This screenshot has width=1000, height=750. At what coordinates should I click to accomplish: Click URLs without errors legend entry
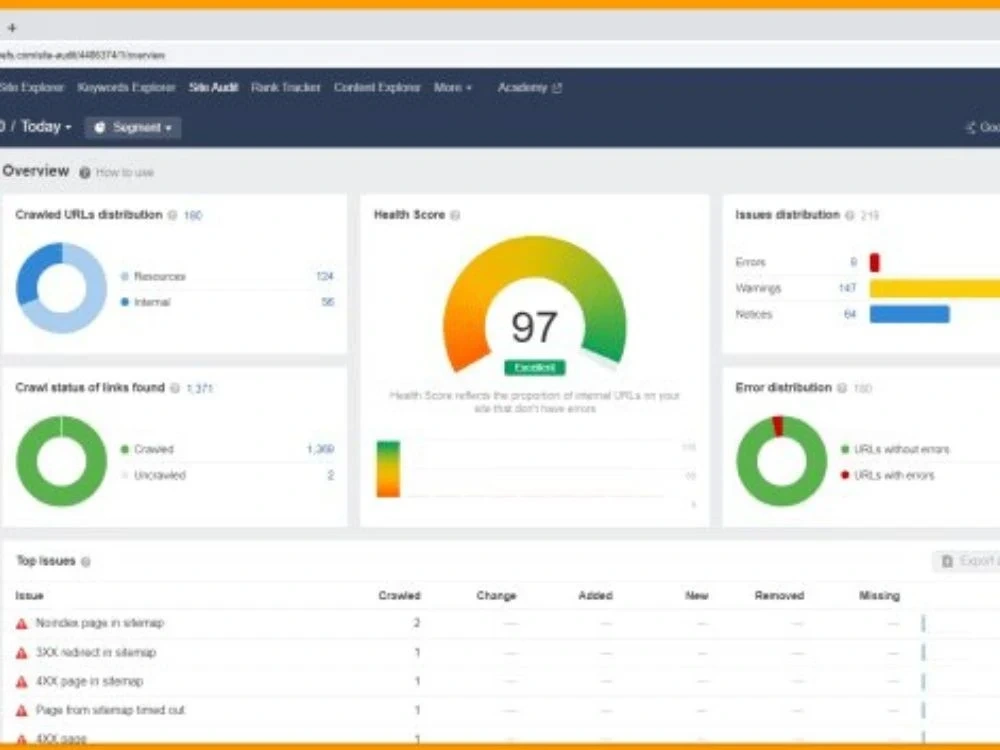pyautogui.click(x=895, y=449)
